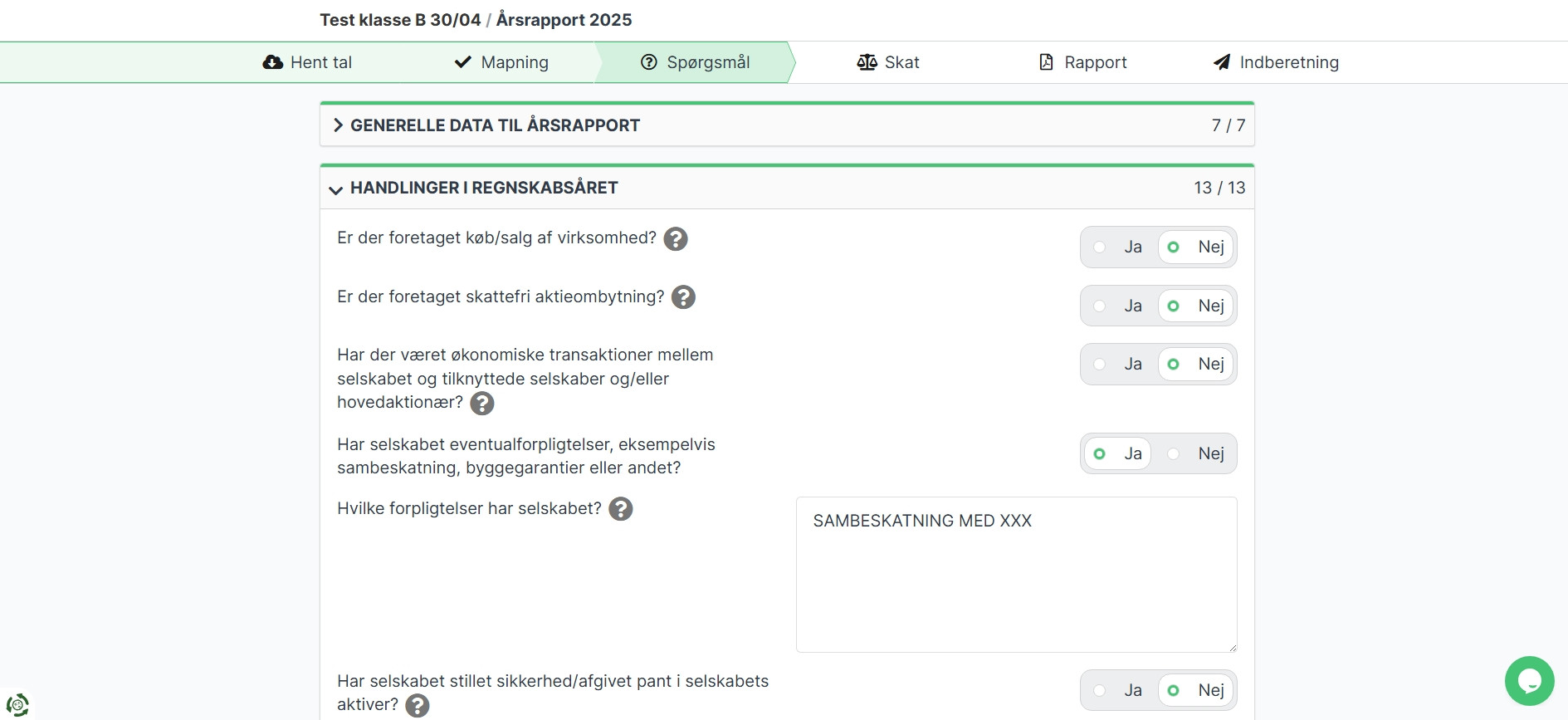Switch eventualforpligtelser answer to Nej
Viewport: 1568px width, 720px height.
point(1196,453)
